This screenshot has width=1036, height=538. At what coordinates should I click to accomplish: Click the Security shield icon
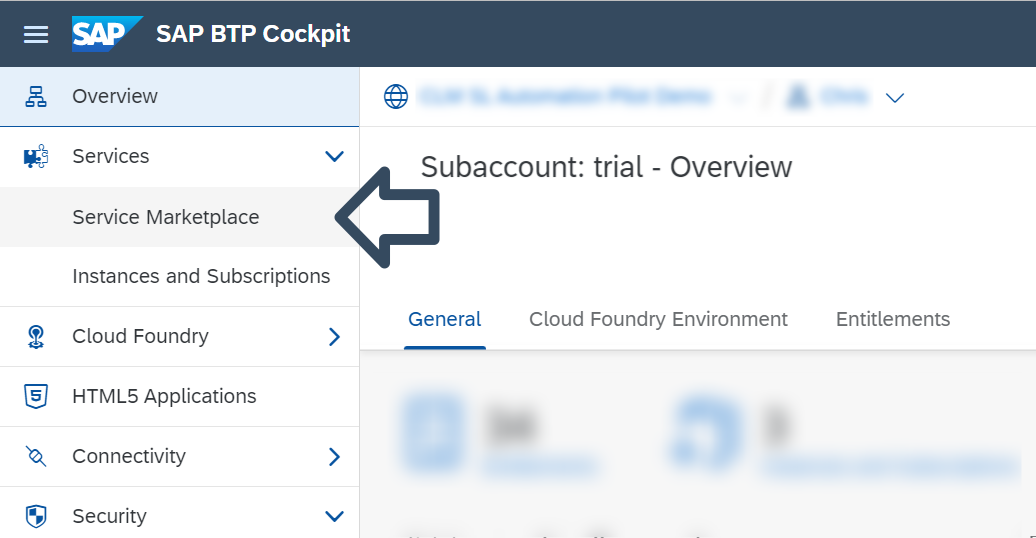[x=36, y=516]
